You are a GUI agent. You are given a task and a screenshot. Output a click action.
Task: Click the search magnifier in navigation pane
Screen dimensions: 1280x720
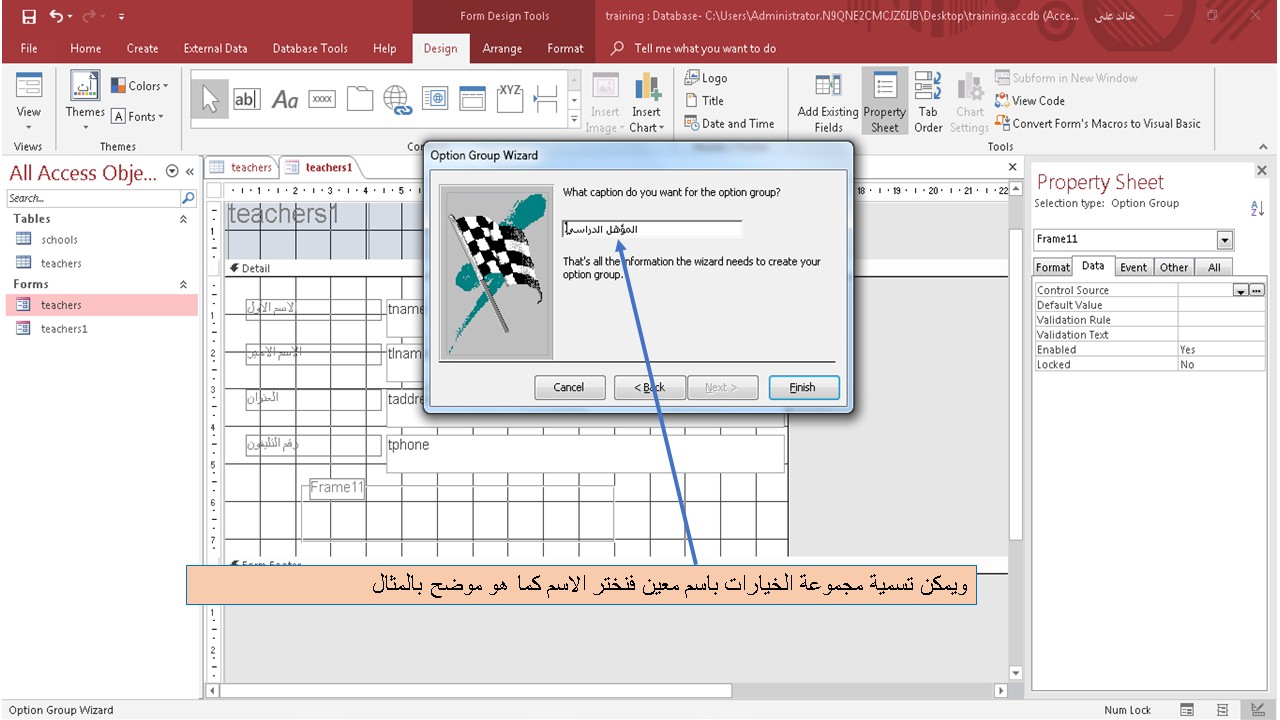pyautogui.click(x=188, y=198)
